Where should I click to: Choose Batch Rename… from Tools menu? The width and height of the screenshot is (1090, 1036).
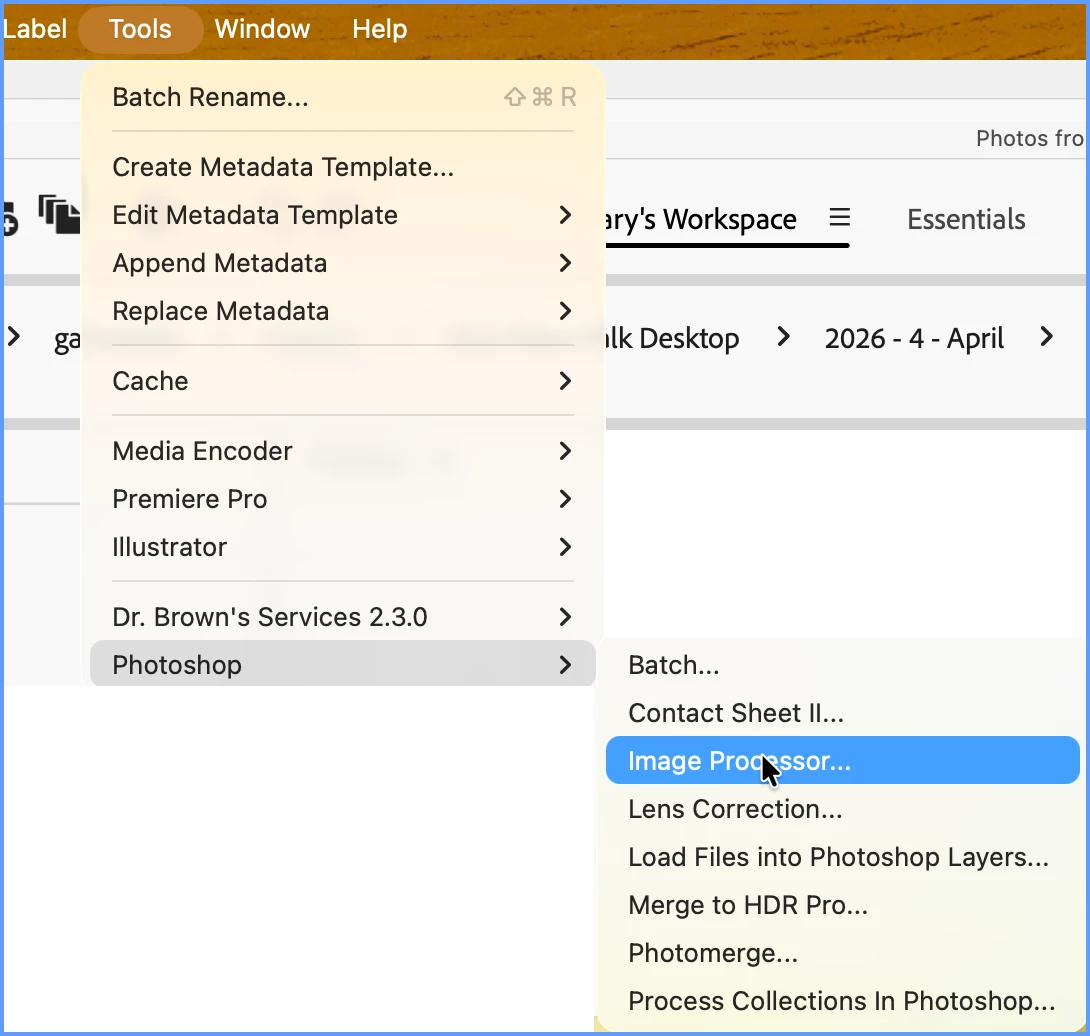(x=343, y=97)
